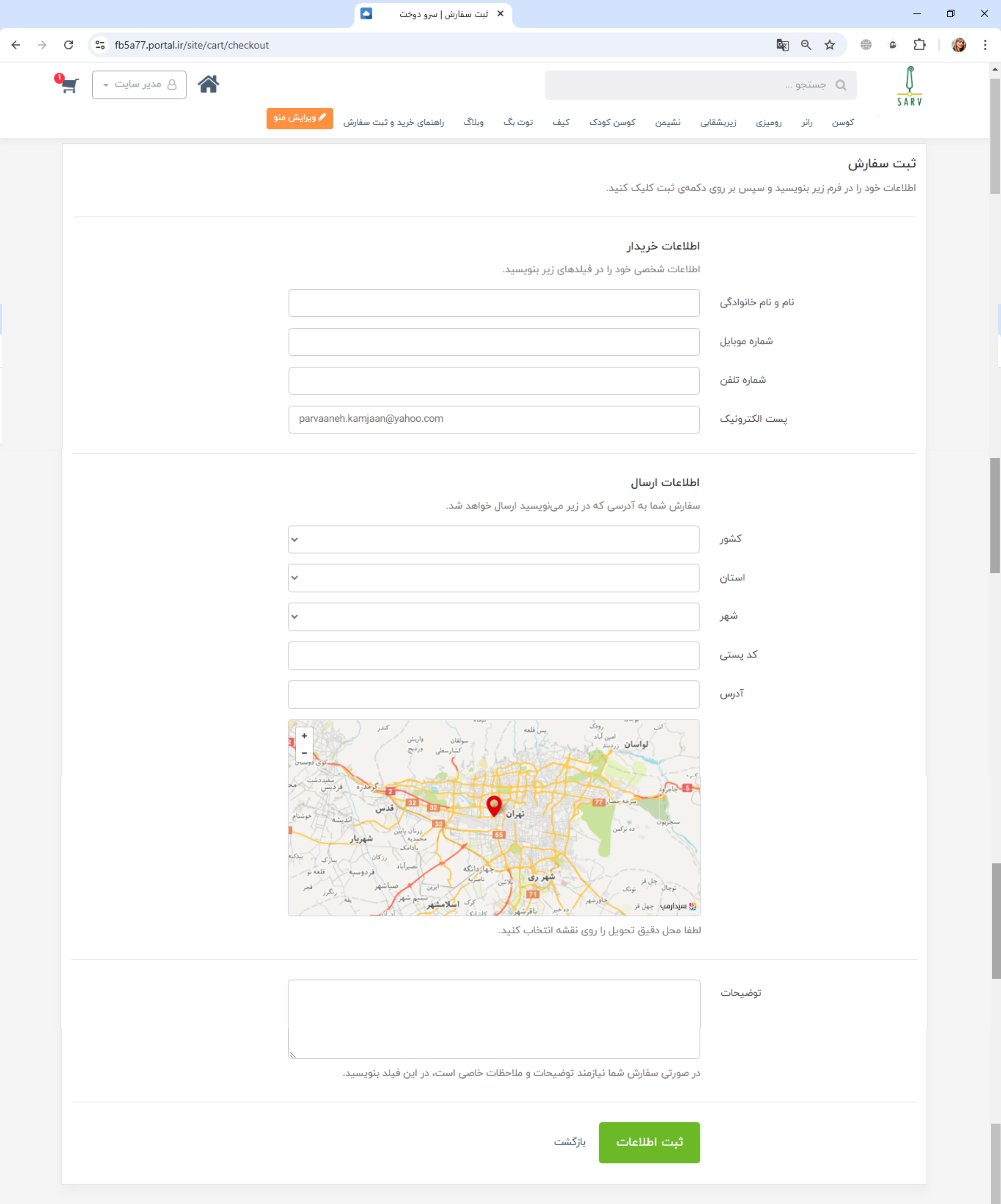Viewport: 1001px width, 1204px height.
Task: Click the نام و نام خانوادگی input field
Action: point(493,303)
